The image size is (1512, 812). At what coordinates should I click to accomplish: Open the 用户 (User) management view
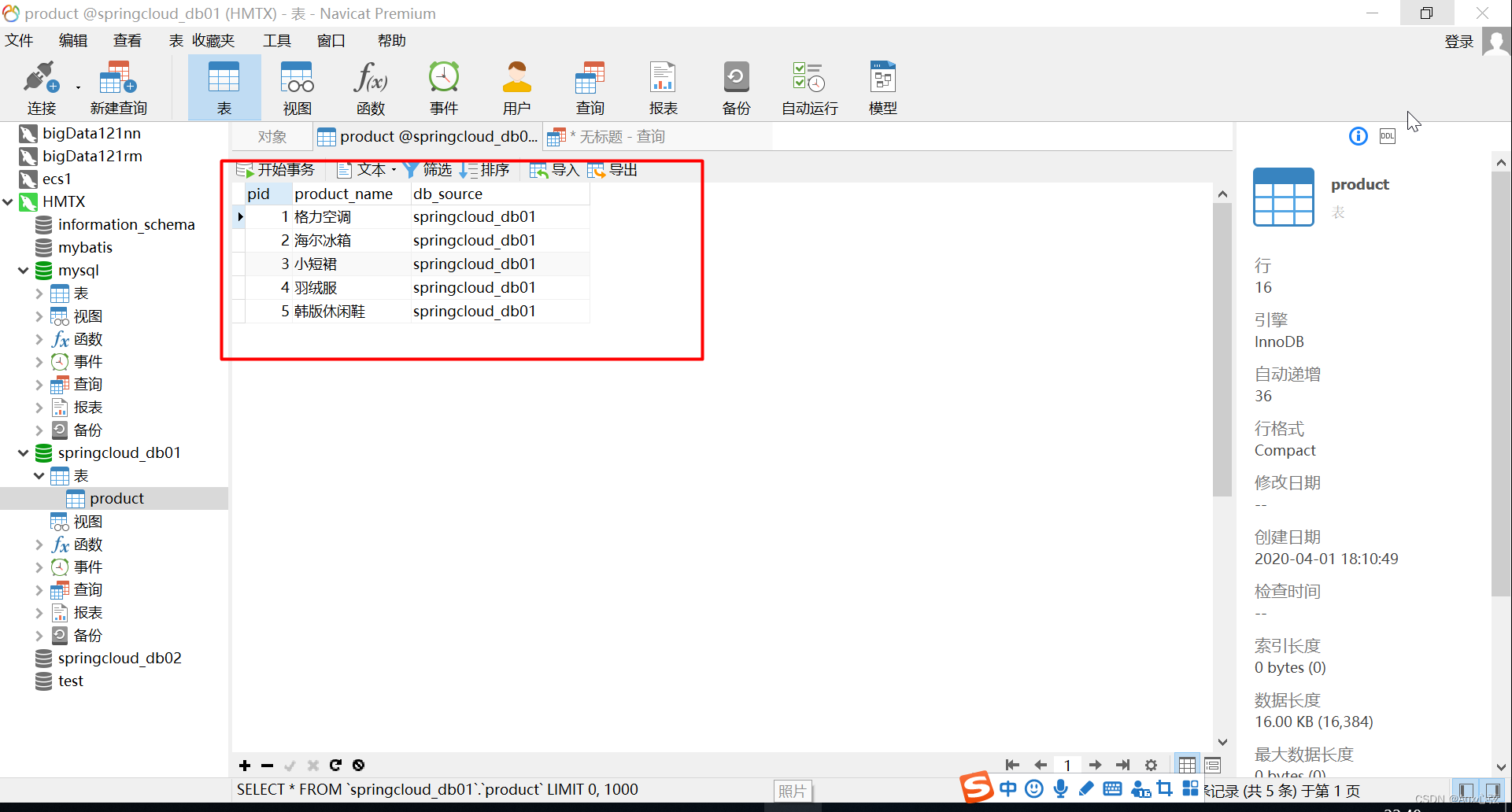[516, 87]
